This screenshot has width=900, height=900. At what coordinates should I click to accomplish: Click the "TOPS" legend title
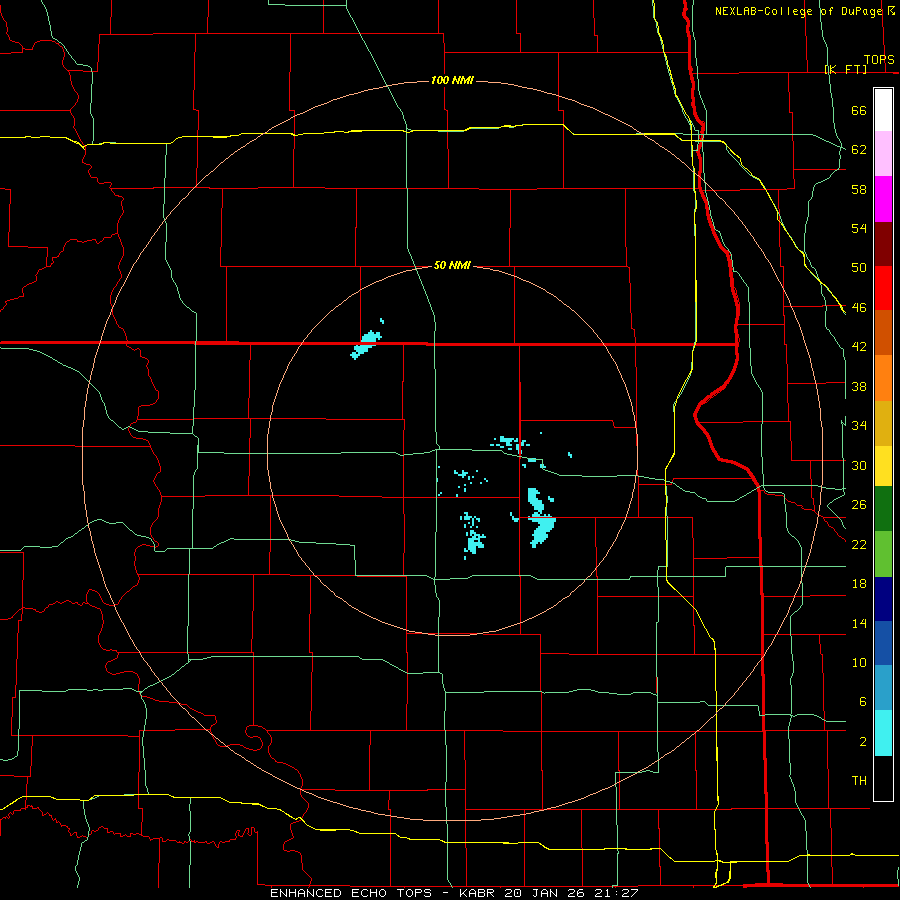click(879, 60)
